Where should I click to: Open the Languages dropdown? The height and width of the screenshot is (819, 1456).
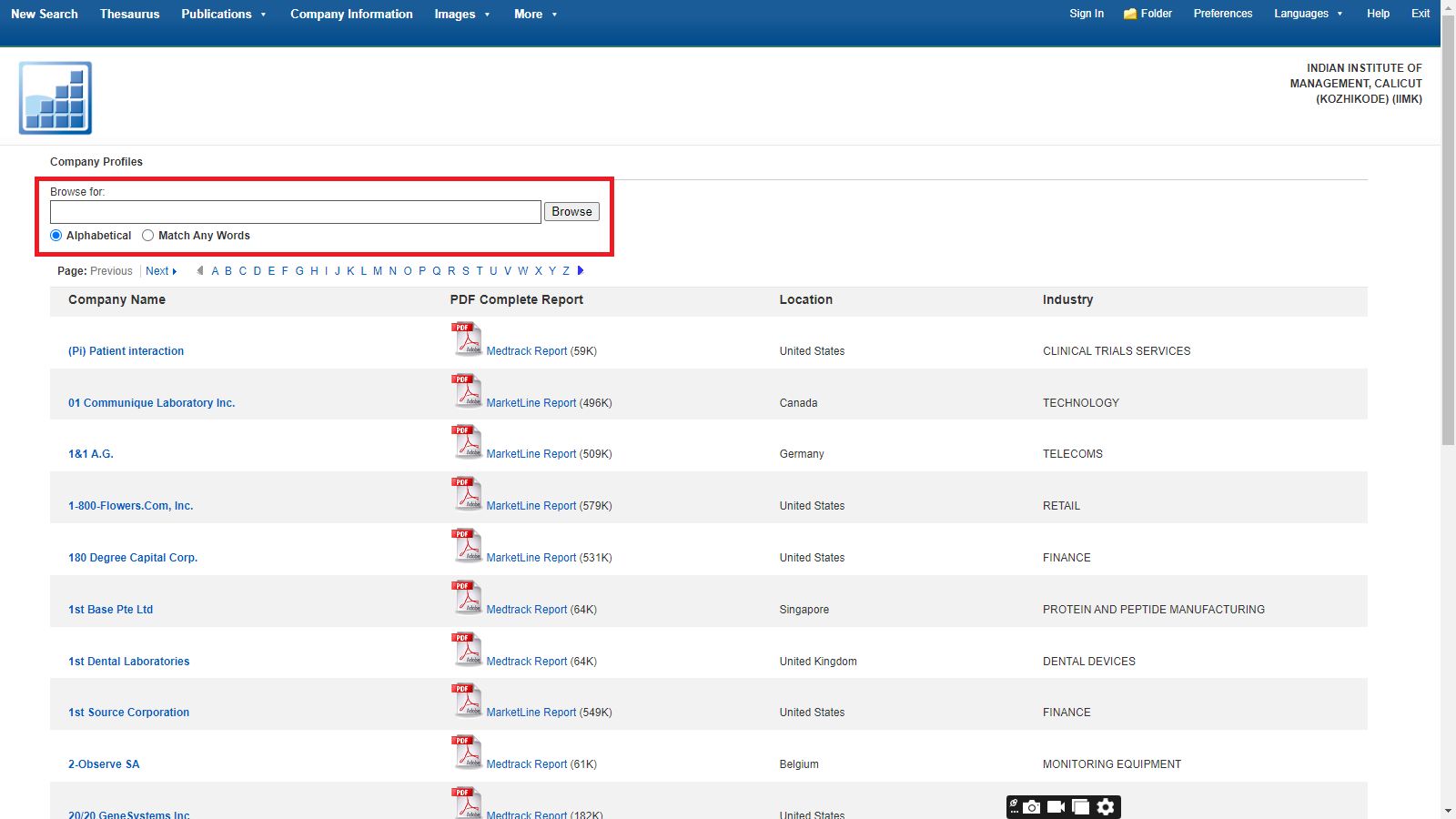[x=1308, y=14]
